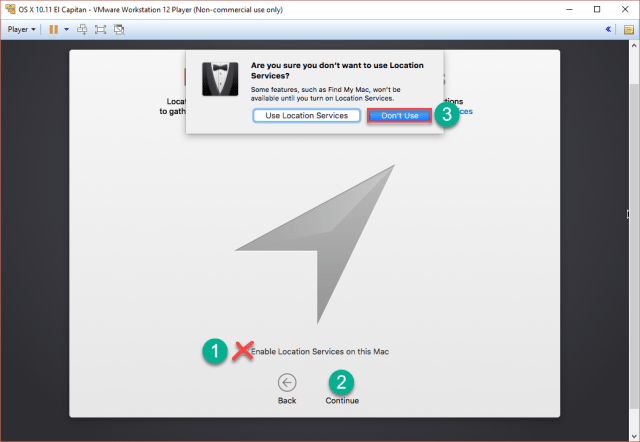Click Use Location Services button
Viewport: 640px width, 442px height.
pyautogui.click(x=307, y=115)
